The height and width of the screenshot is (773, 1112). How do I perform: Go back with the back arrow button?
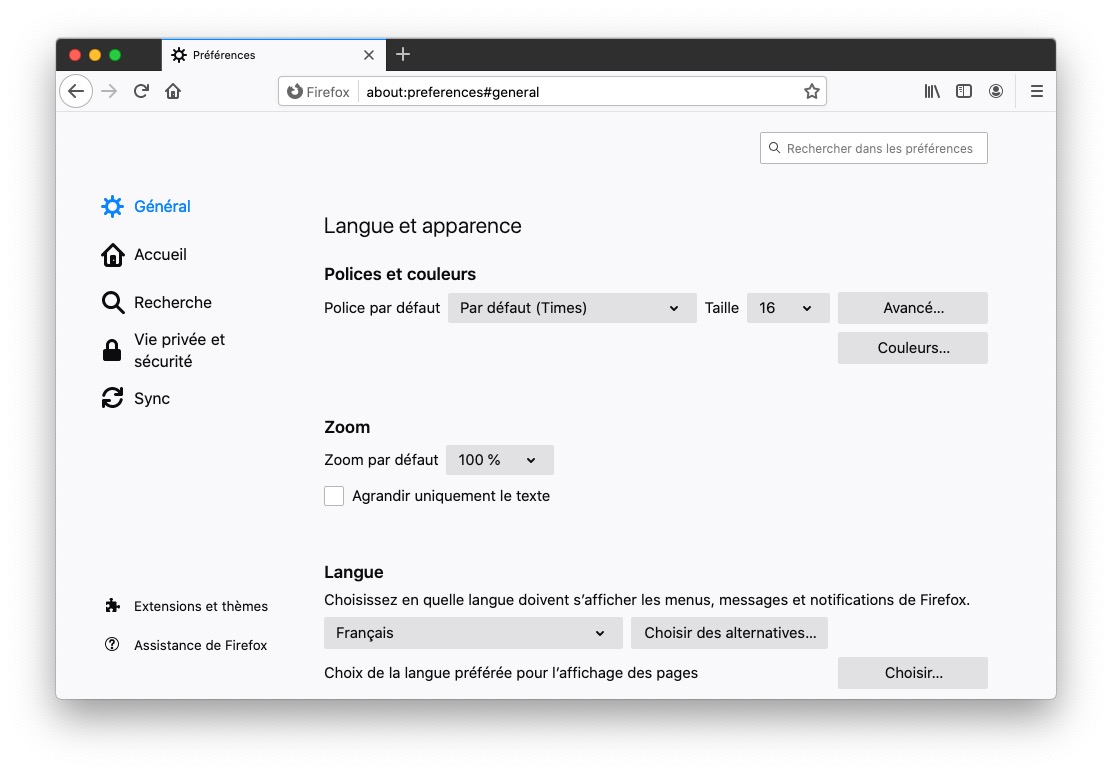click(76, 91)
